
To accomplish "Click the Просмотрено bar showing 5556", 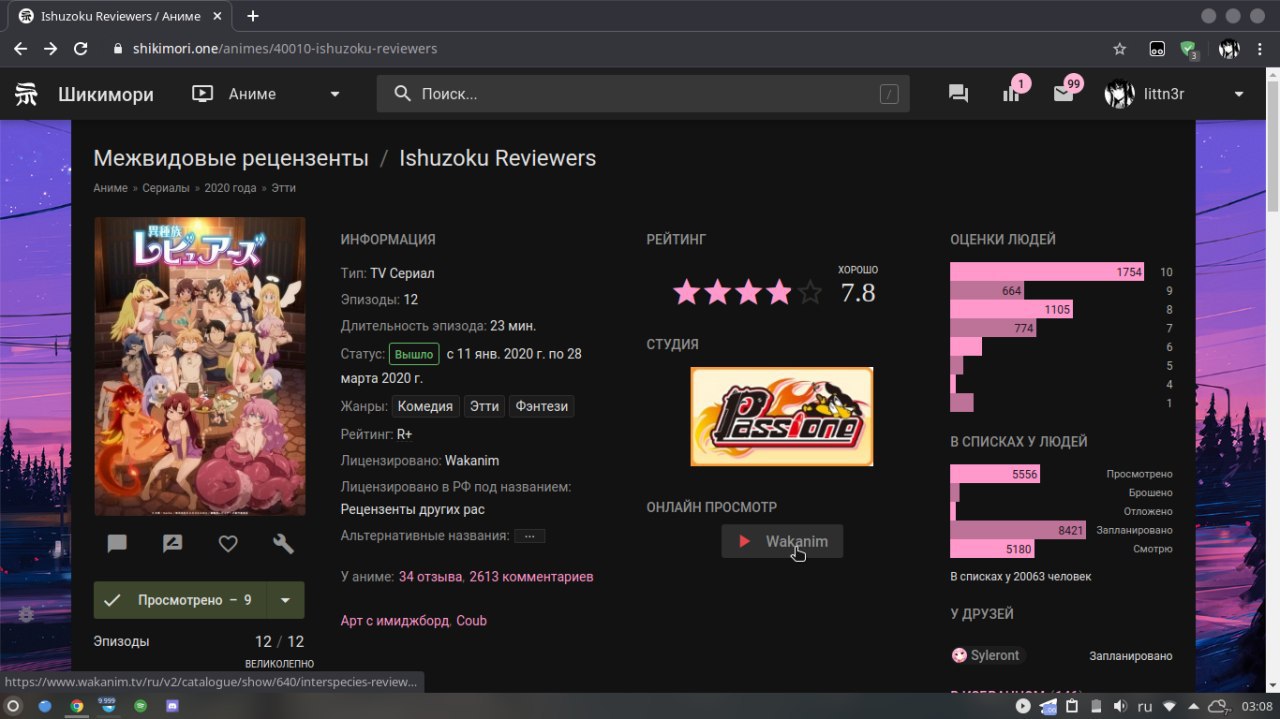I will (x=995, y=474).
